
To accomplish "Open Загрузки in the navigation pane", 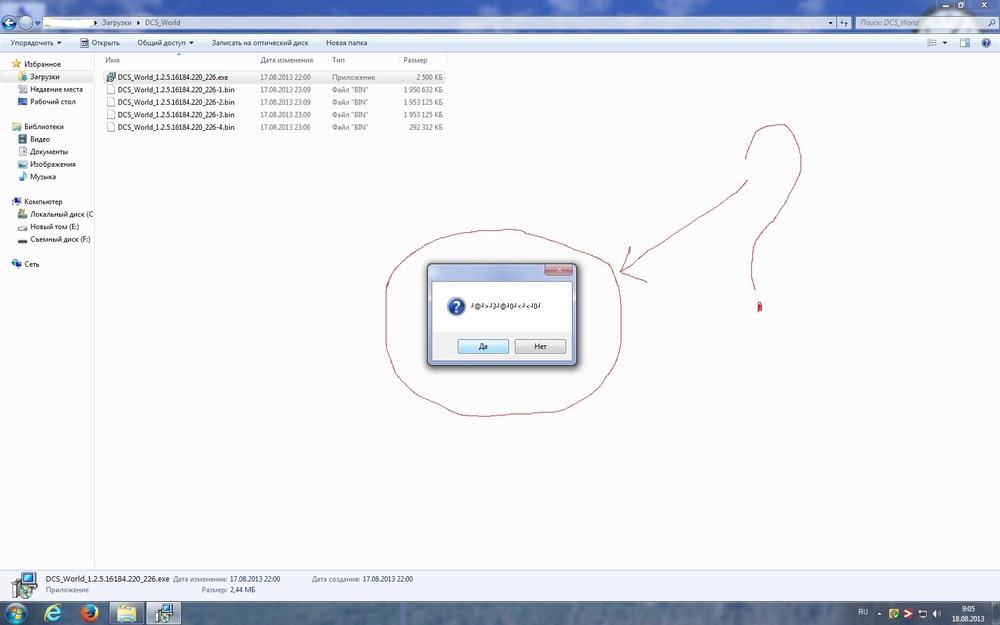I will (x=44, y=77).
